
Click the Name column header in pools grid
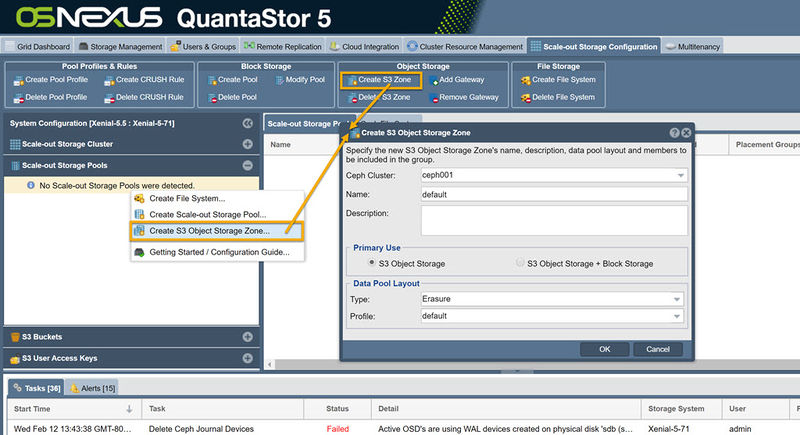point(280,145)
